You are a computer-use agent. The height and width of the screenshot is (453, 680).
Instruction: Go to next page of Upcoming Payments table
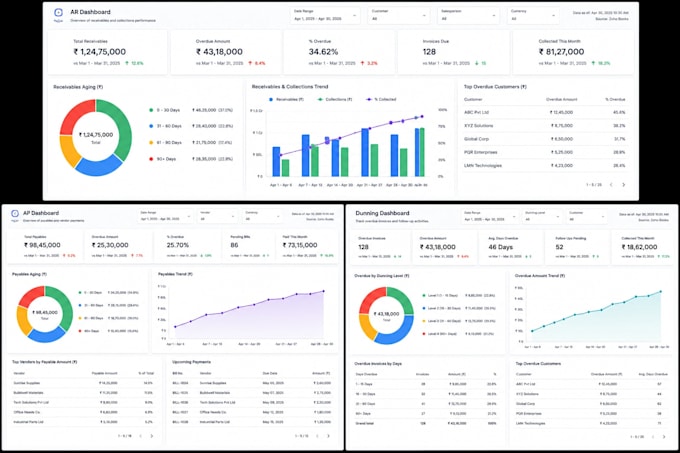point(328,436)
